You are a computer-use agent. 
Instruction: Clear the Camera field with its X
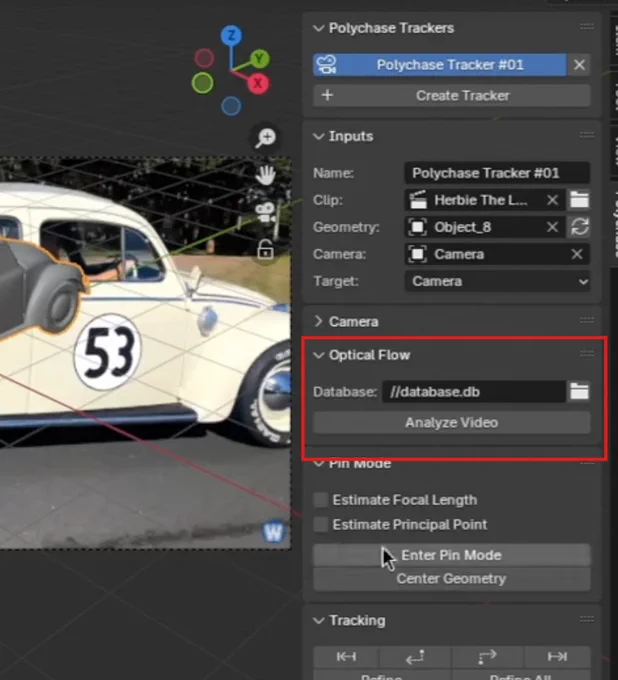click(577, 254)
